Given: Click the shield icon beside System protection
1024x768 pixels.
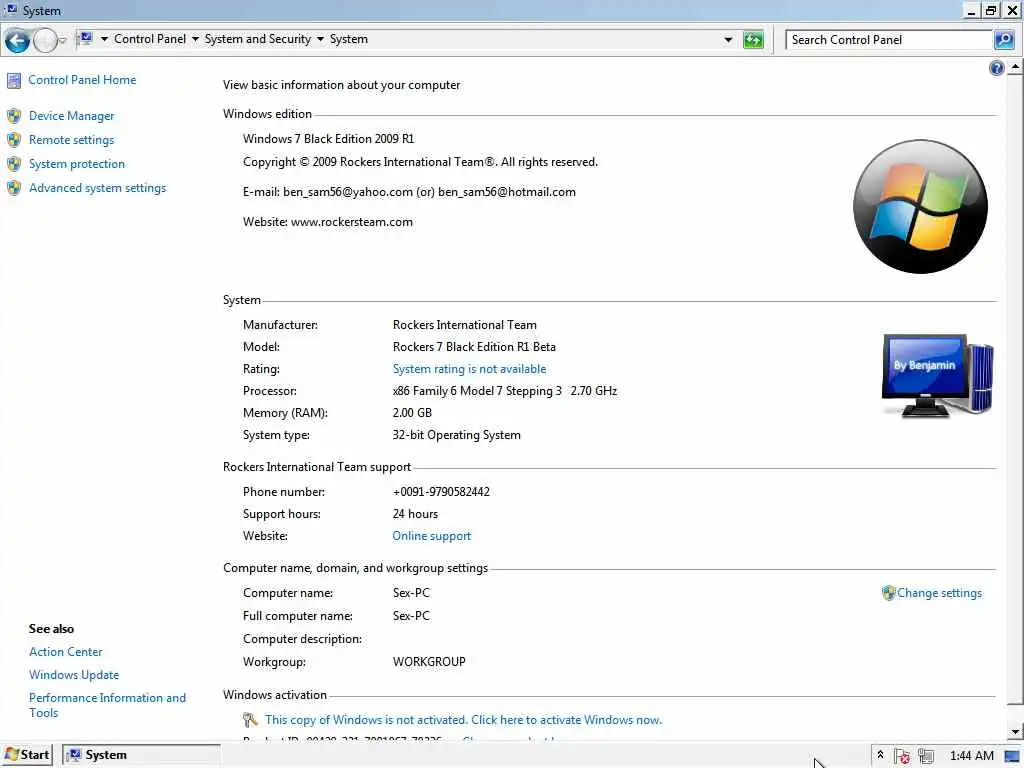Looking at the screenshot, I should click(14, 164).
